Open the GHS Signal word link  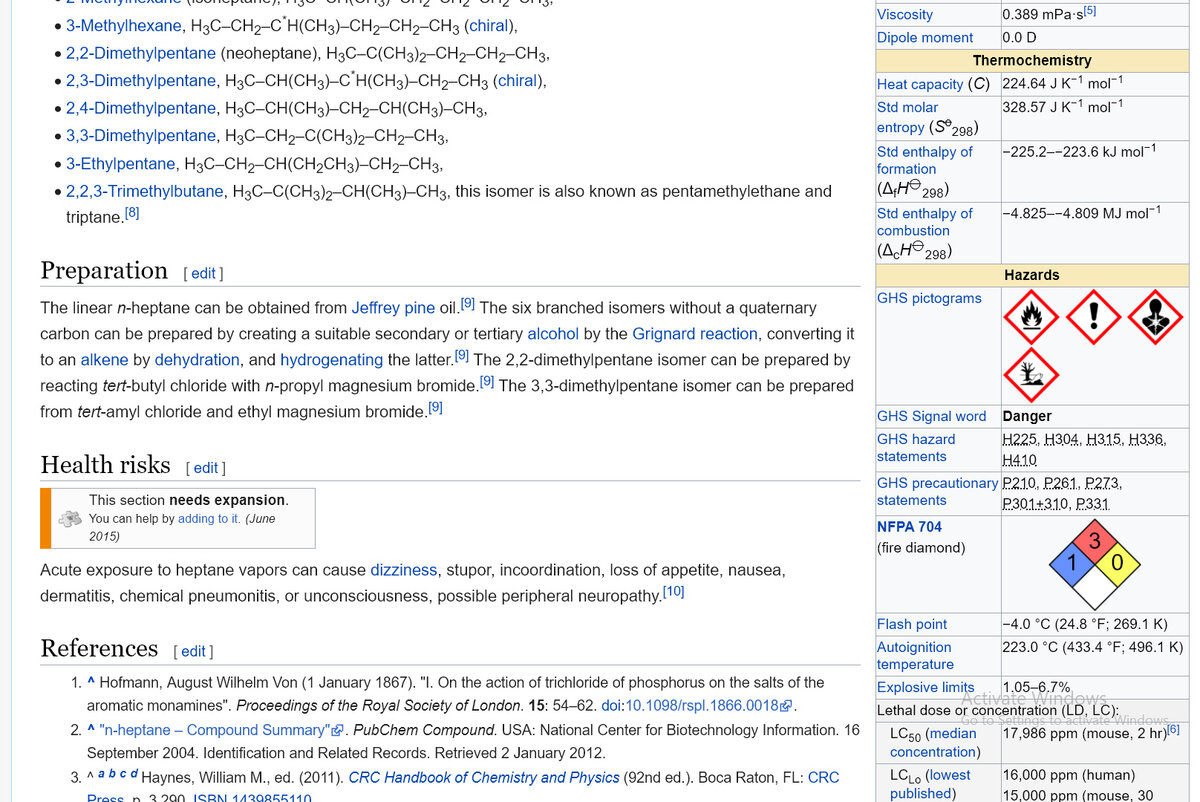click(x=932, y=416)
